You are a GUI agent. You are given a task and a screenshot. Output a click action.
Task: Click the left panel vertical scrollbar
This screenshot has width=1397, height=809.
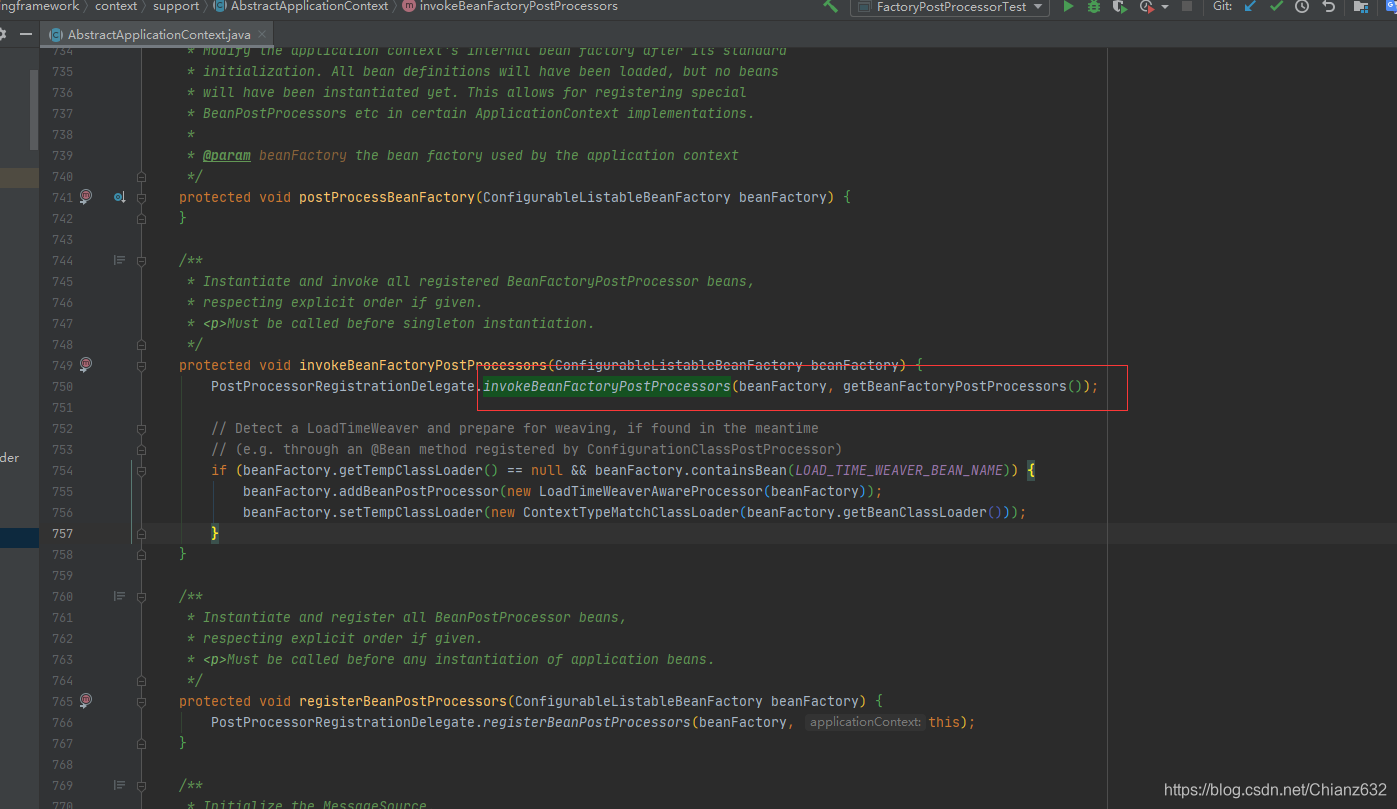[34, 110]
